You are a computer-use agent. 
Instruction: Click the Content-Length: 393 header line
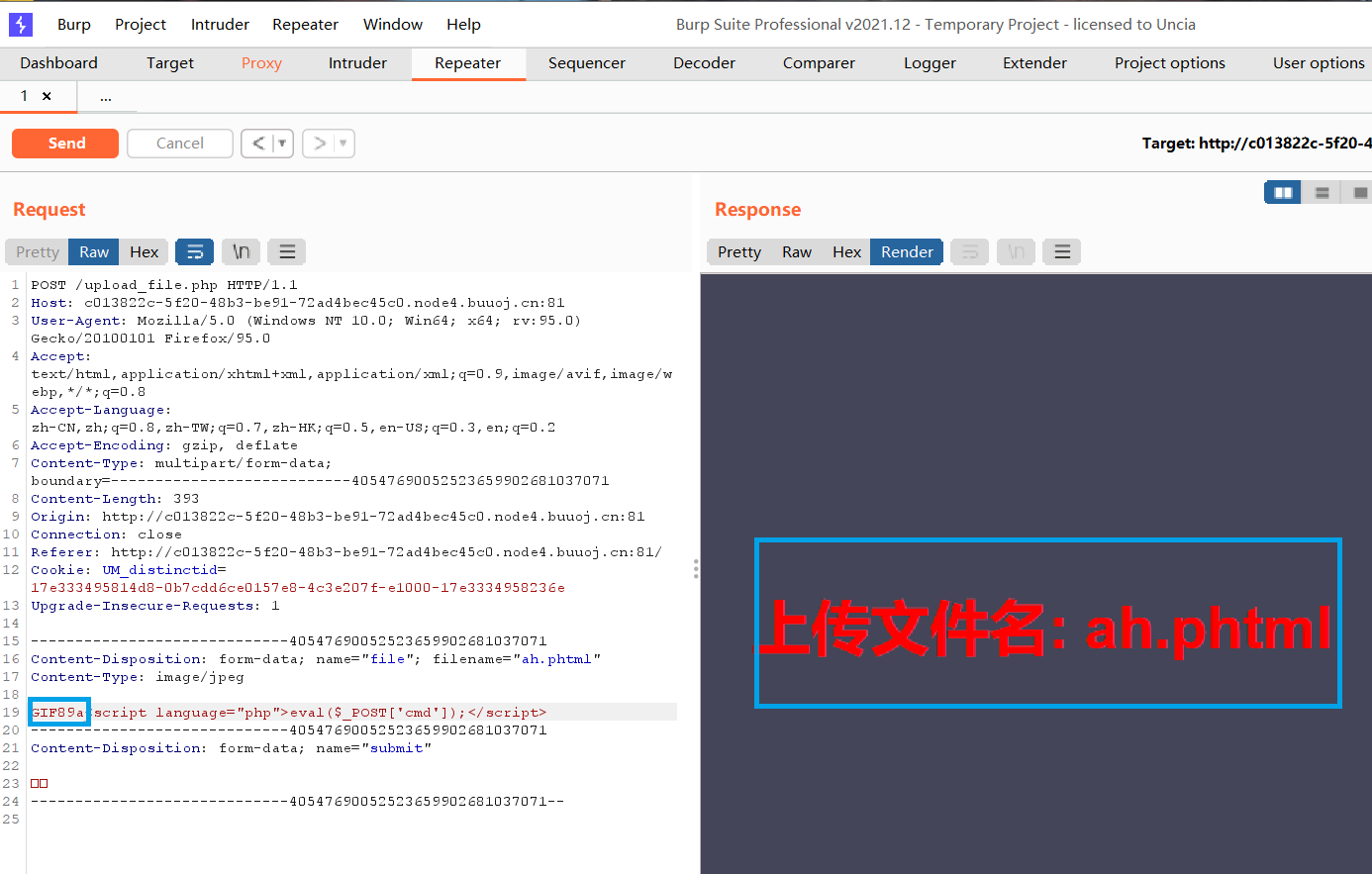(115, 499)
